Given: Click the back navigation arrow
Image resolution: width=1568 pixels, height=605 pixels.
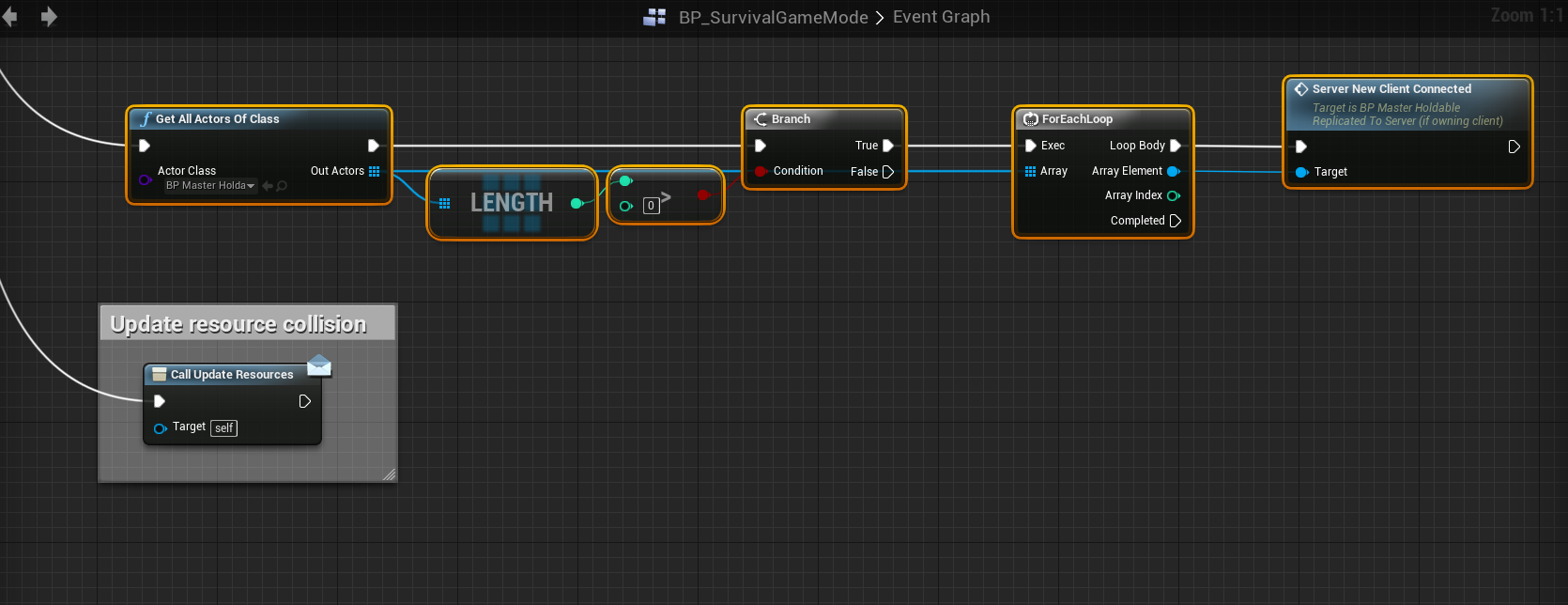Looking at the screenshot, I should point(10,17).
